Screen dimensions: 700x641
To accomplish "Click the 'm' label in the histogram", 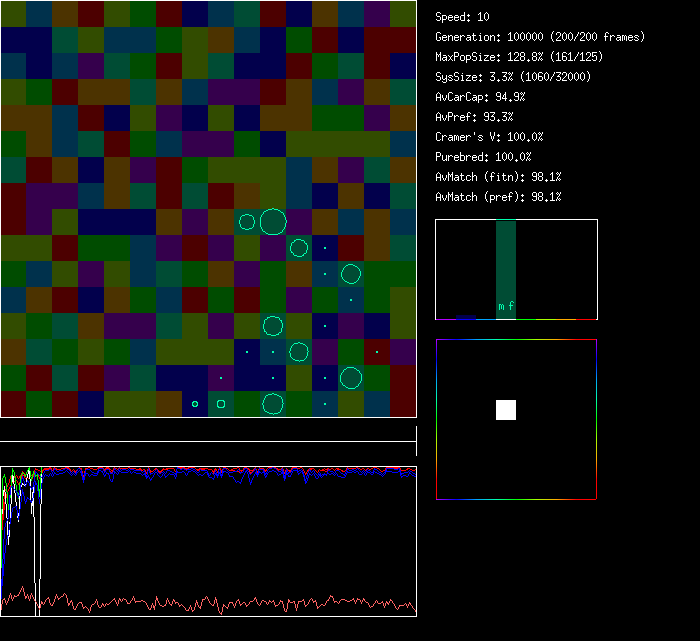I will [x=501, y=306].
